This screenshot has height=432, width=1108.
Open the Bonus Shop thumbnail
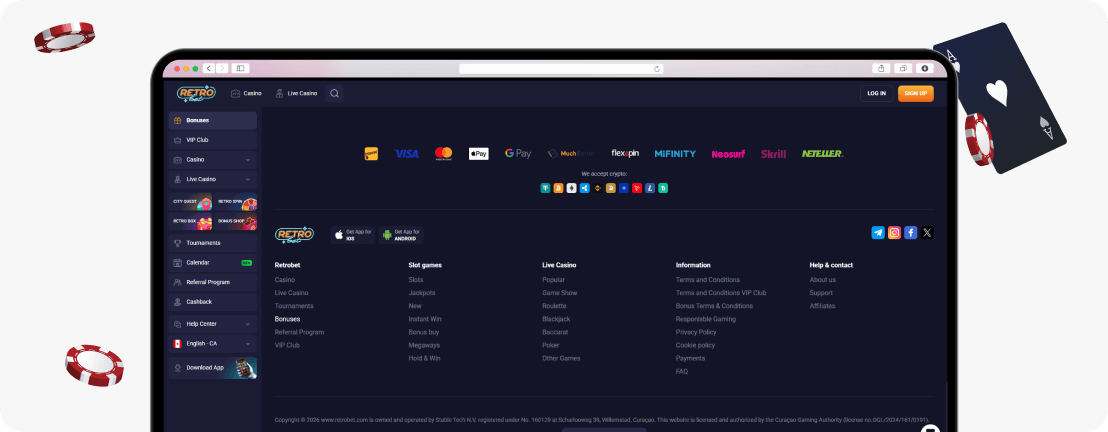[x=235, y=222]
